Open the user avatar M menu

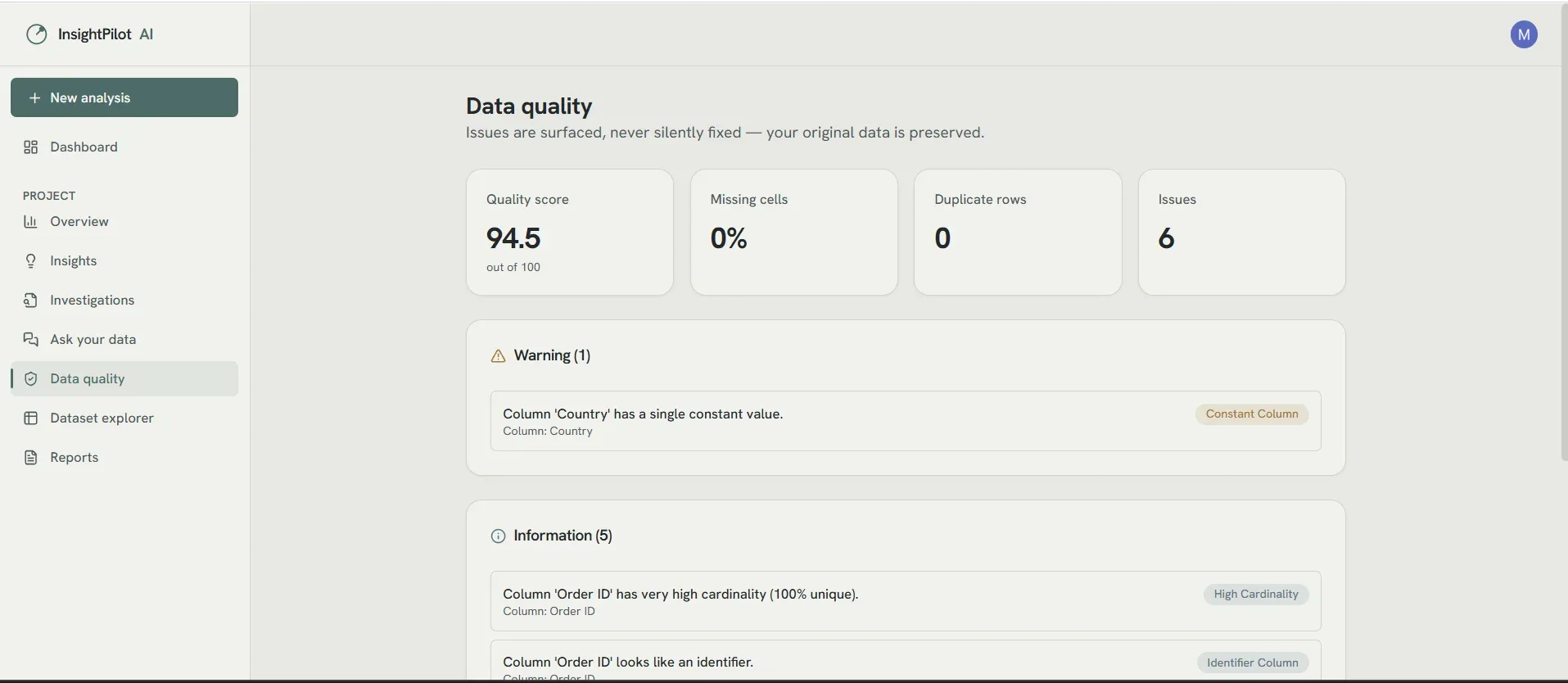coord(1524,34)
